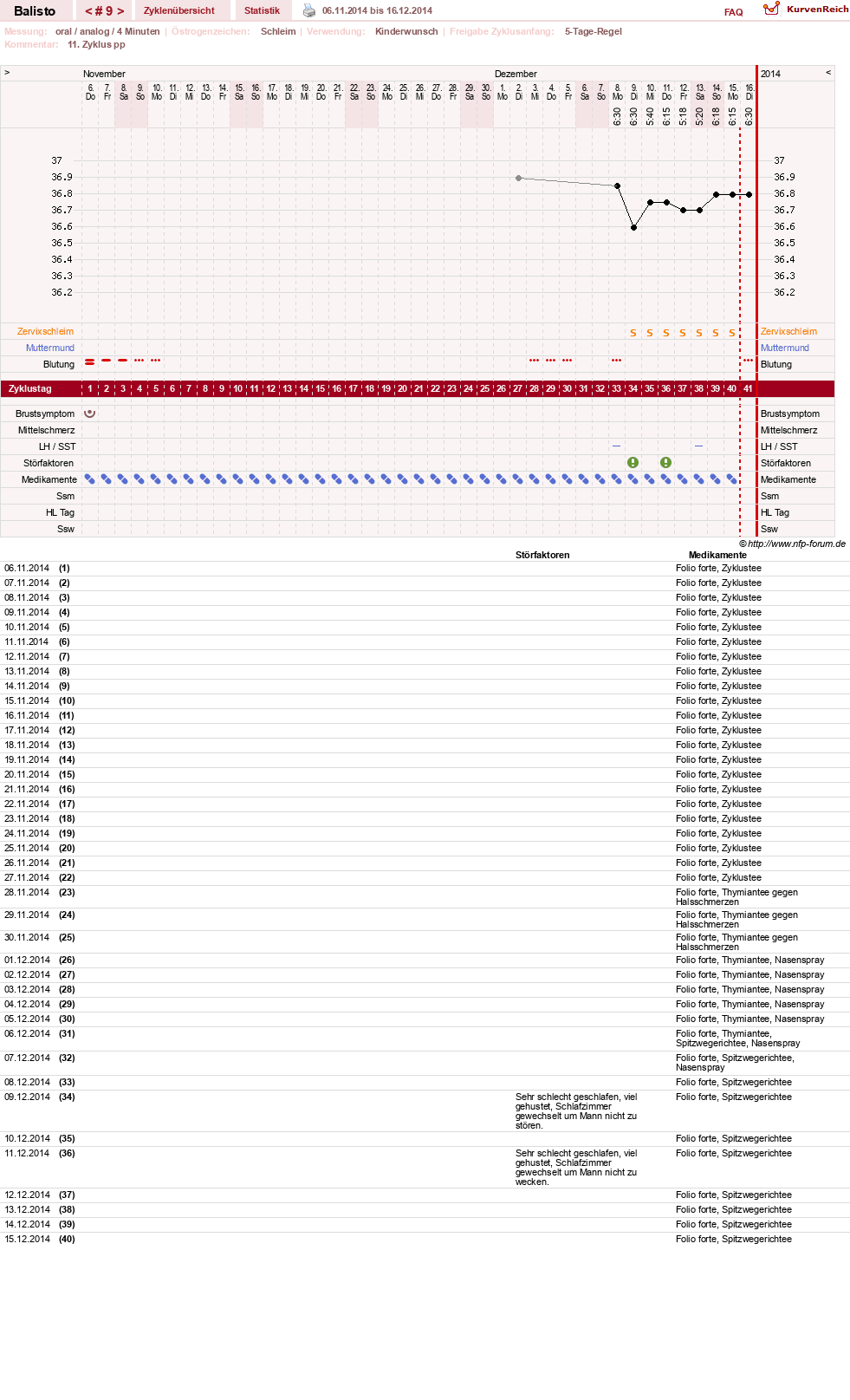Click Medikamente pill icon on cycle day 10
This screenshot has width=850, height=1400.
(238, 479)
